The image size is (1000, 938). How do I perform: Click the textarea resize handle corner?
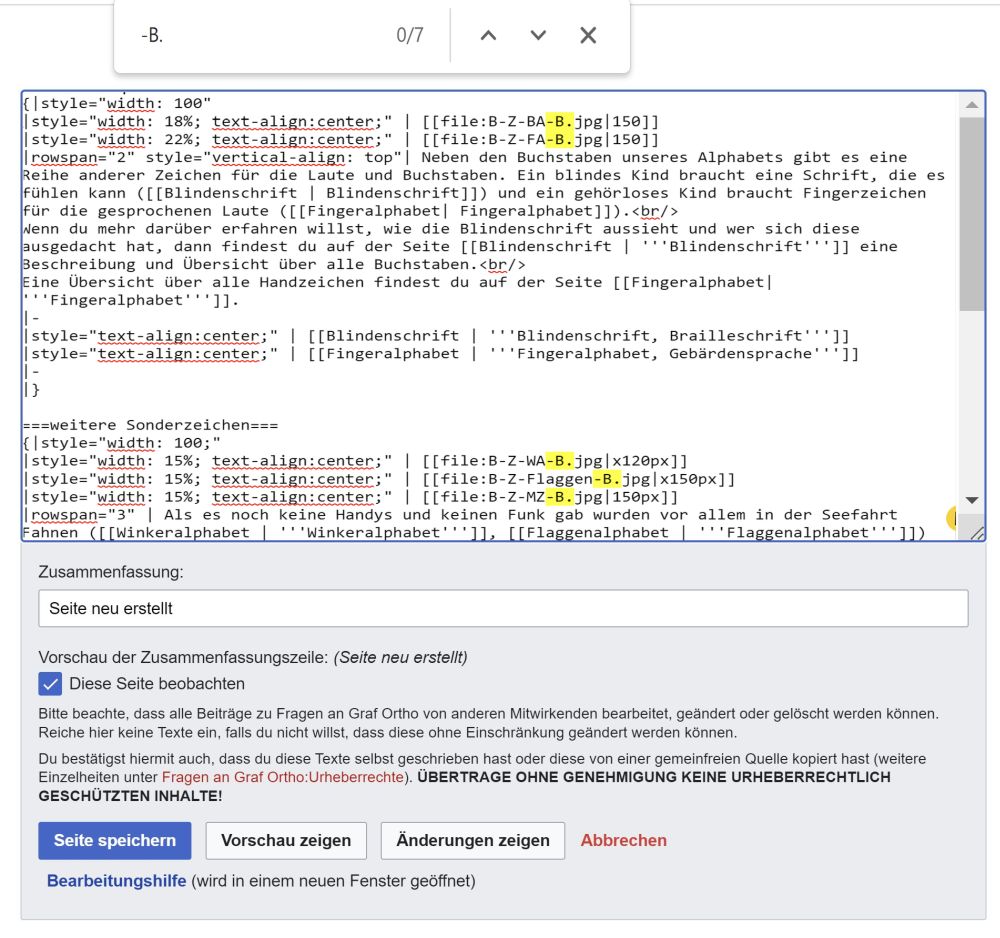[x=977, y=533]
